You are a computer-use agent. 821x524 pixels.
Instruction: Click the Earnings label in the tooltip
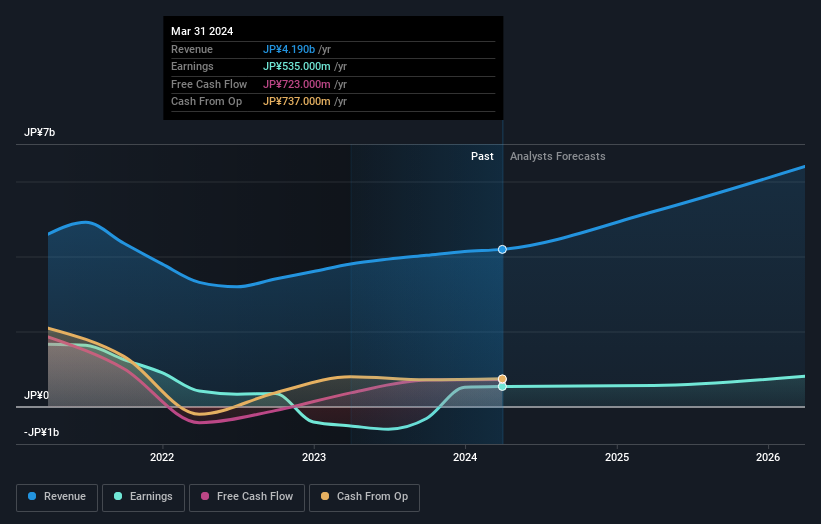pos(192,66)
